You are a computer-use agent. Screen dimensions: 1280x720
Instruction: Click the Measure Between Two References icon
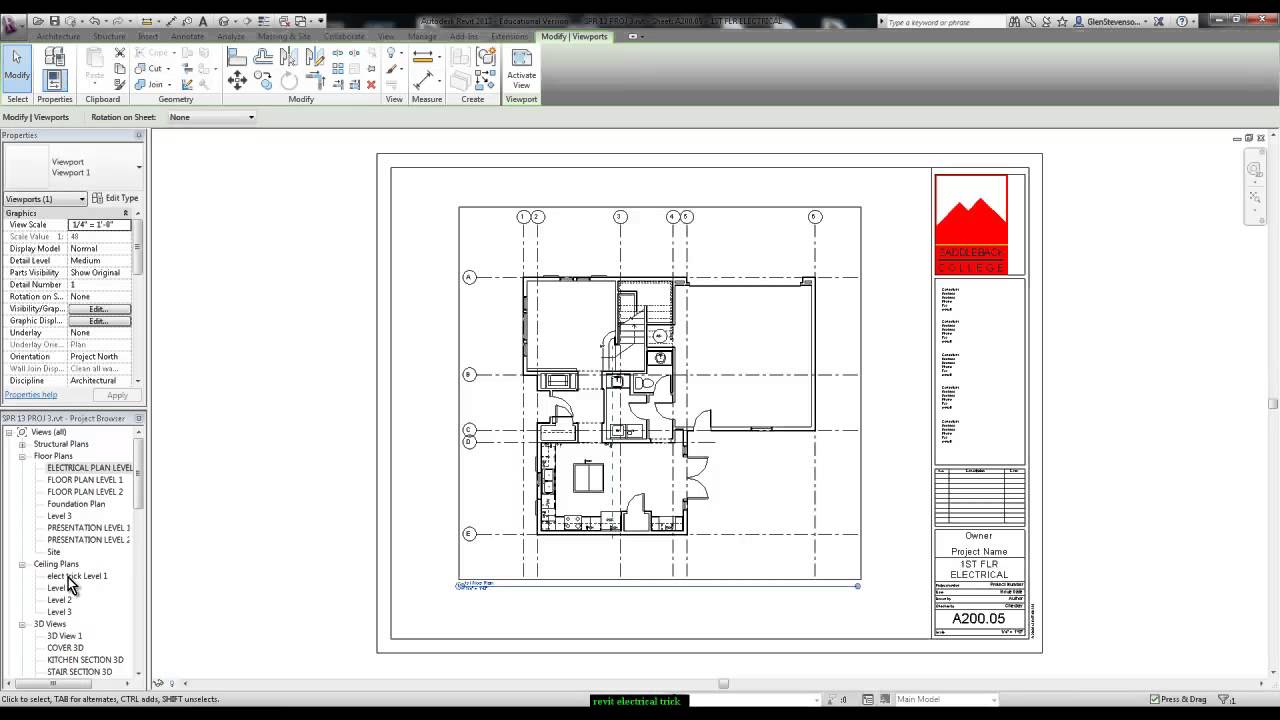(423, 80)
